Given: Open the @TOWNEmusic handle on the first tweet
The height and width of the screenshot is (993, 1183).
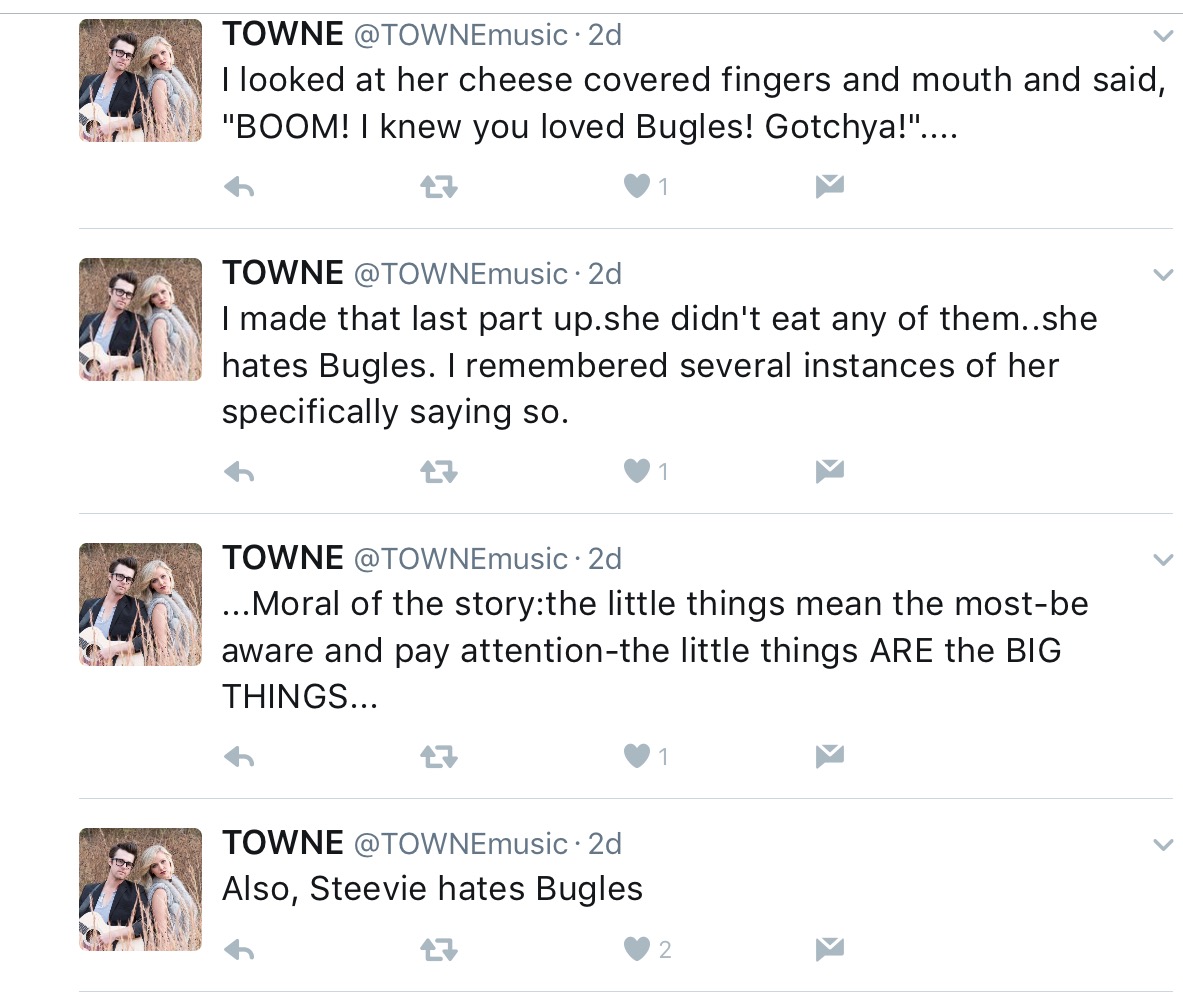Looking at the screenshot, I should tap(461, 35).
